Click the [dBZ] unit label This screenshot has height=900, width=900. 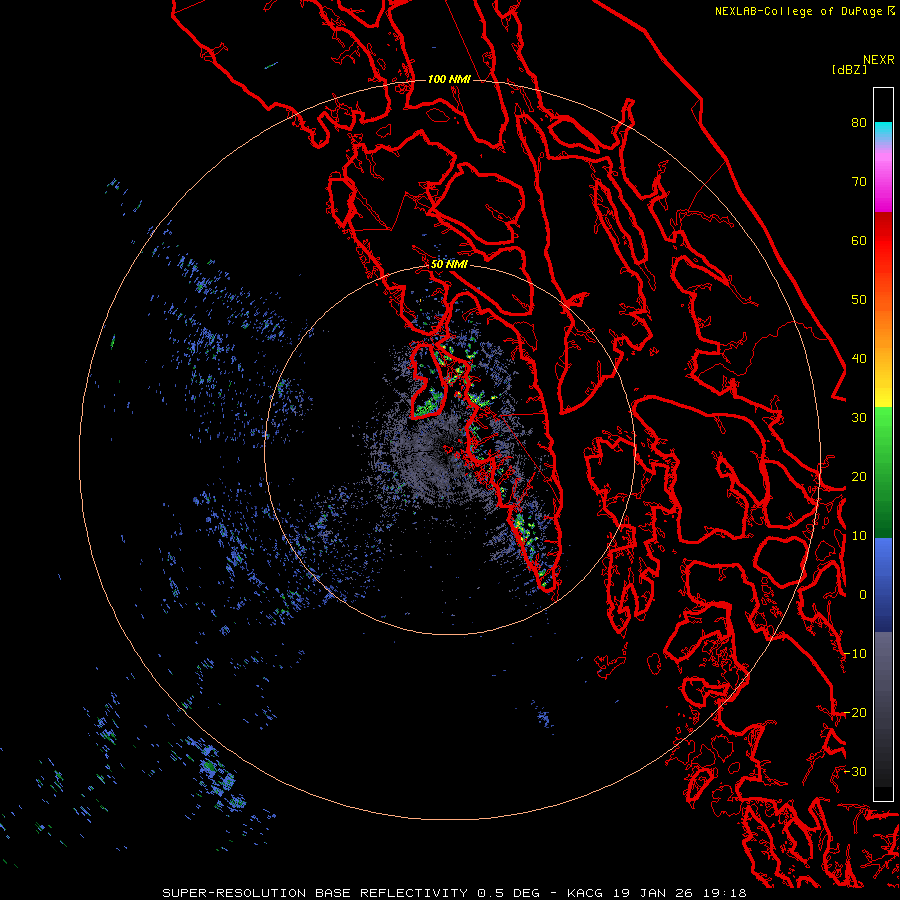pos(849,69)
